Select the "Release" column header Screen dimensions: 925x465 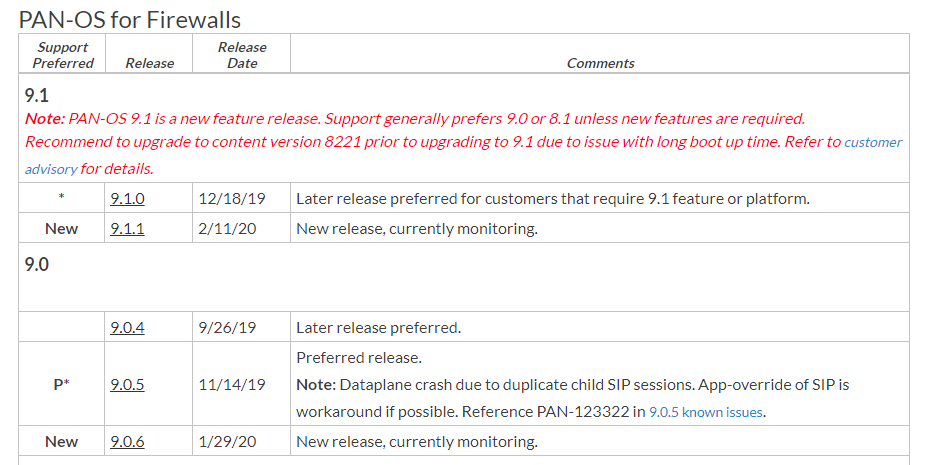(x=150, y=63)
